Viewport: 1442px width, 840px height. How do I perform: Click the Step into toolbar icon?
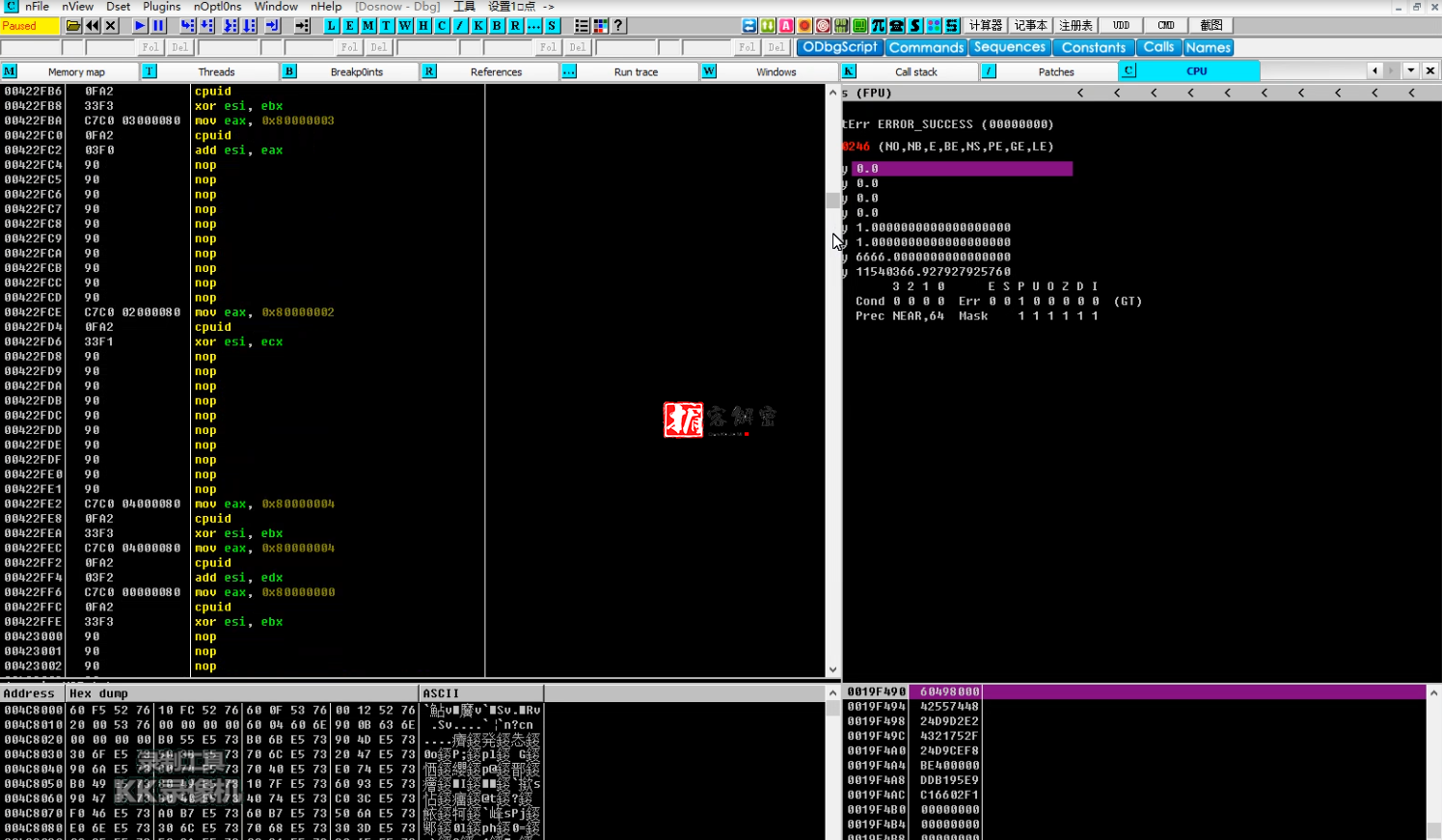pos(187,25)
